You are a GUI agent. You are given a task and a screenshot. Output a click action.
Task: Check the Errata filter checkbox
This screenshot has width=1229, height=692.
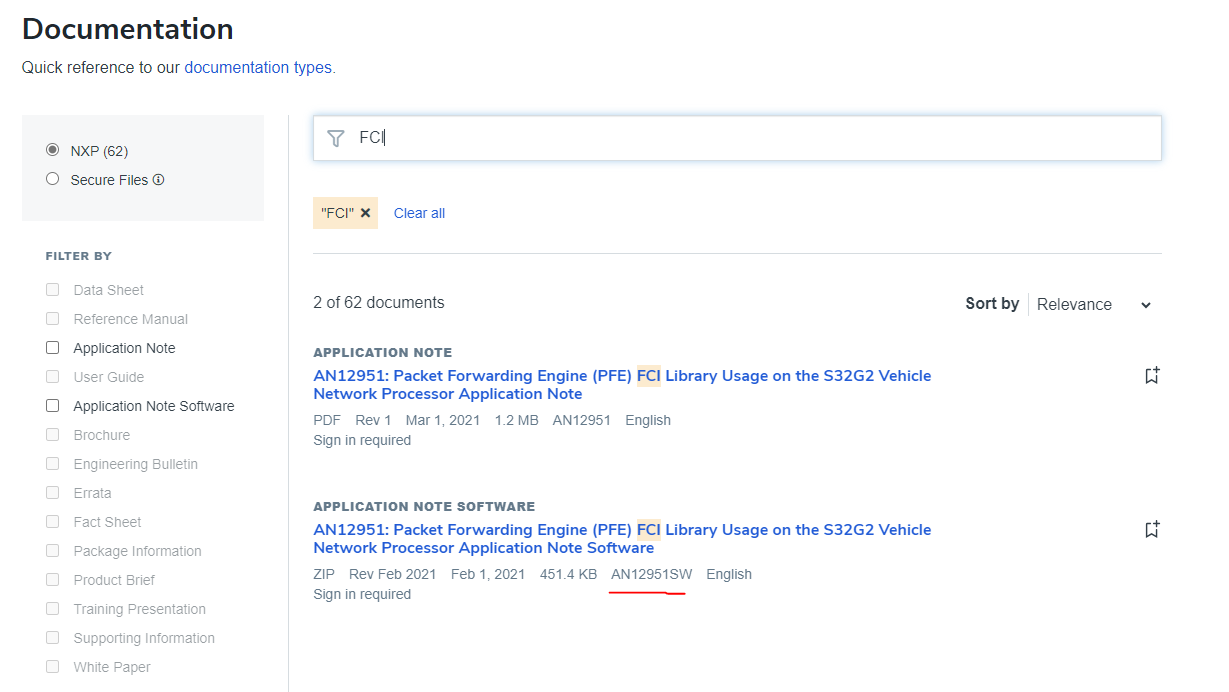(x=53, y=493)
